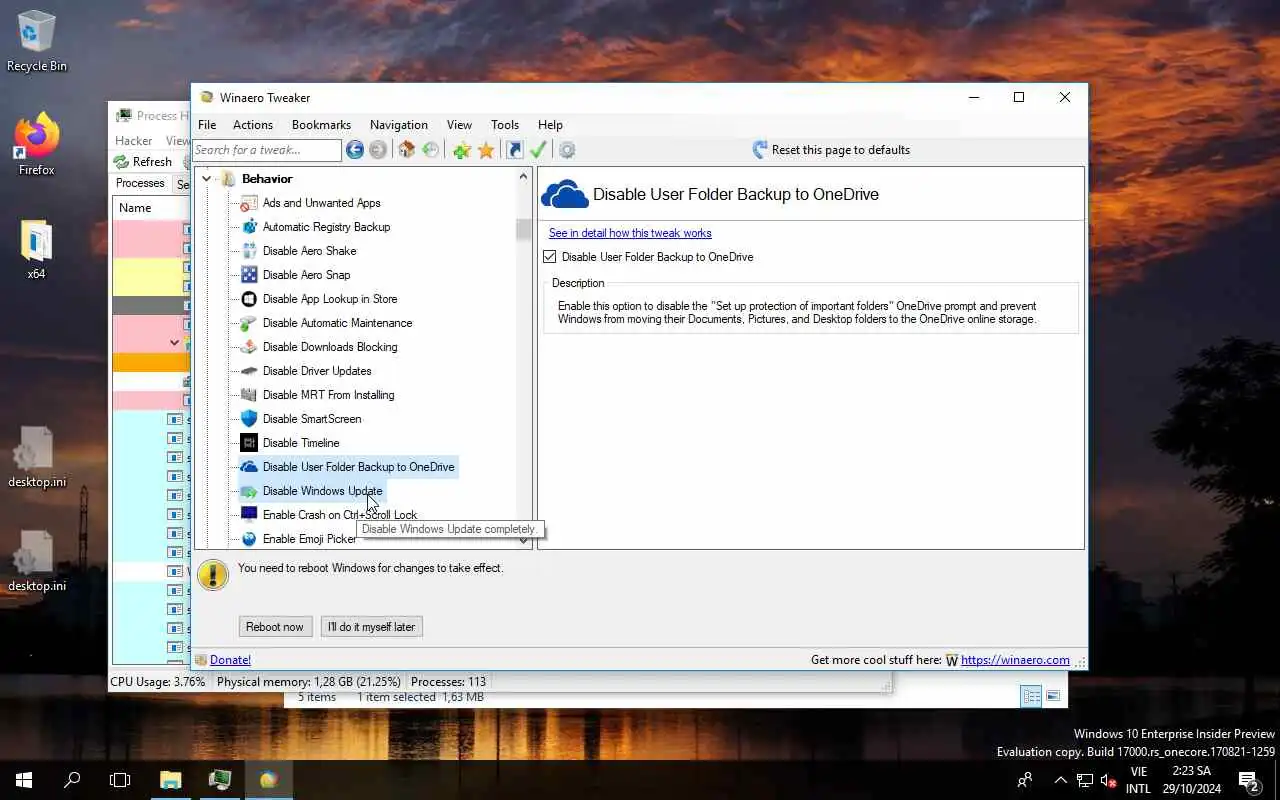Open the Windows Start menu

[x=24, y=780]
